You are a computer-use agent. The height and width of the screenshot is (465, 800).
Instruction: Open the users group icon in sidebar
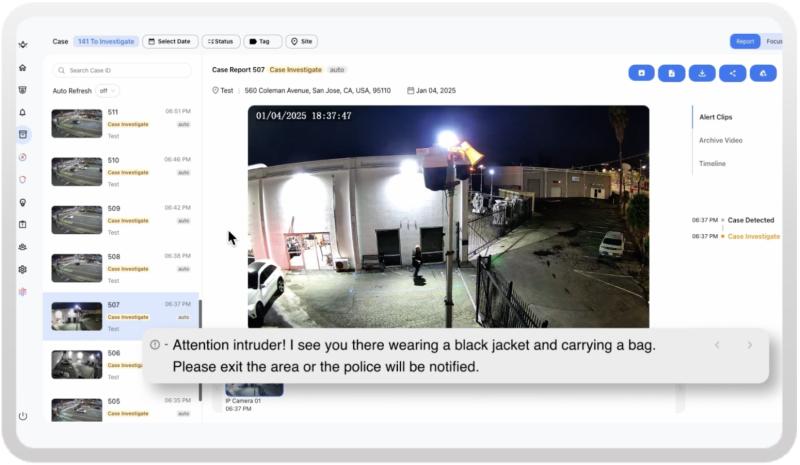point(22,247)
